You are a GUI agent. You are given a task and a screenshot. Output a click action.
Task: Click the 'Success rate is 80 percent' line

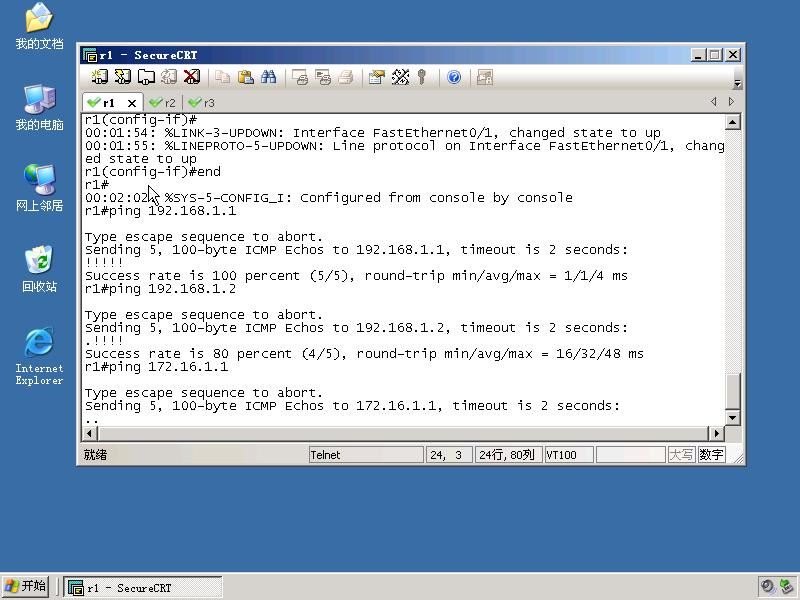tap(364, 354)
